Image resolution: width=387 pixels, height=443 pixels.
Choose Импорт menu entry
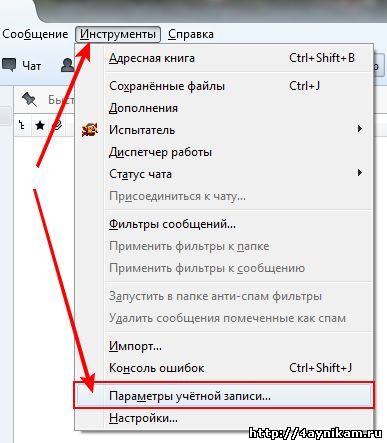223,346
